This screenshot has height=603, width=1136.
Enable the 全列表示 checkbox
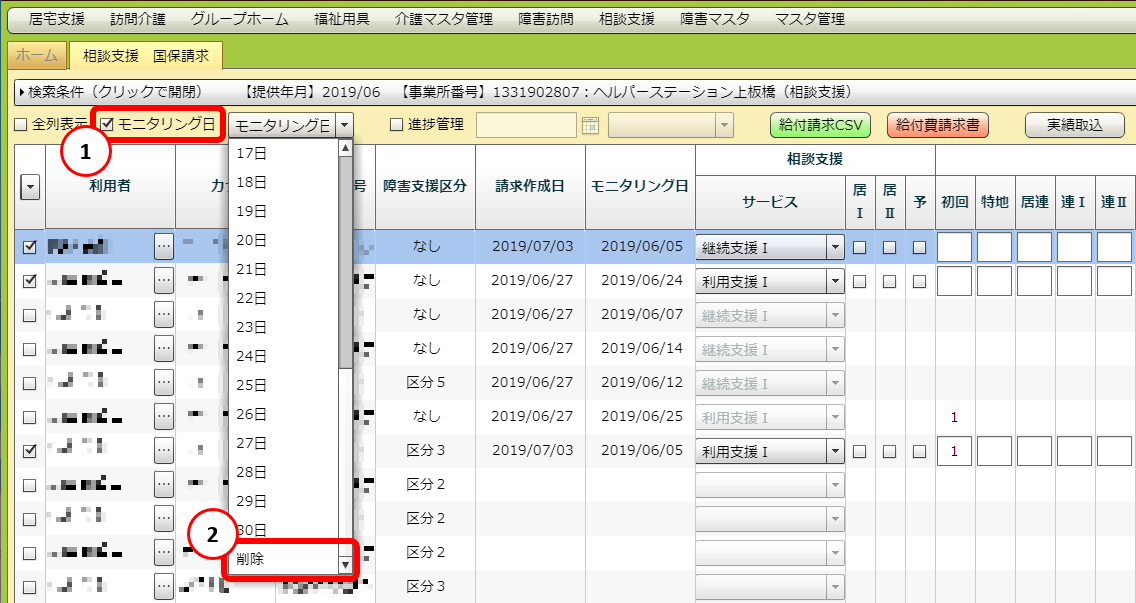click(21, 125)
